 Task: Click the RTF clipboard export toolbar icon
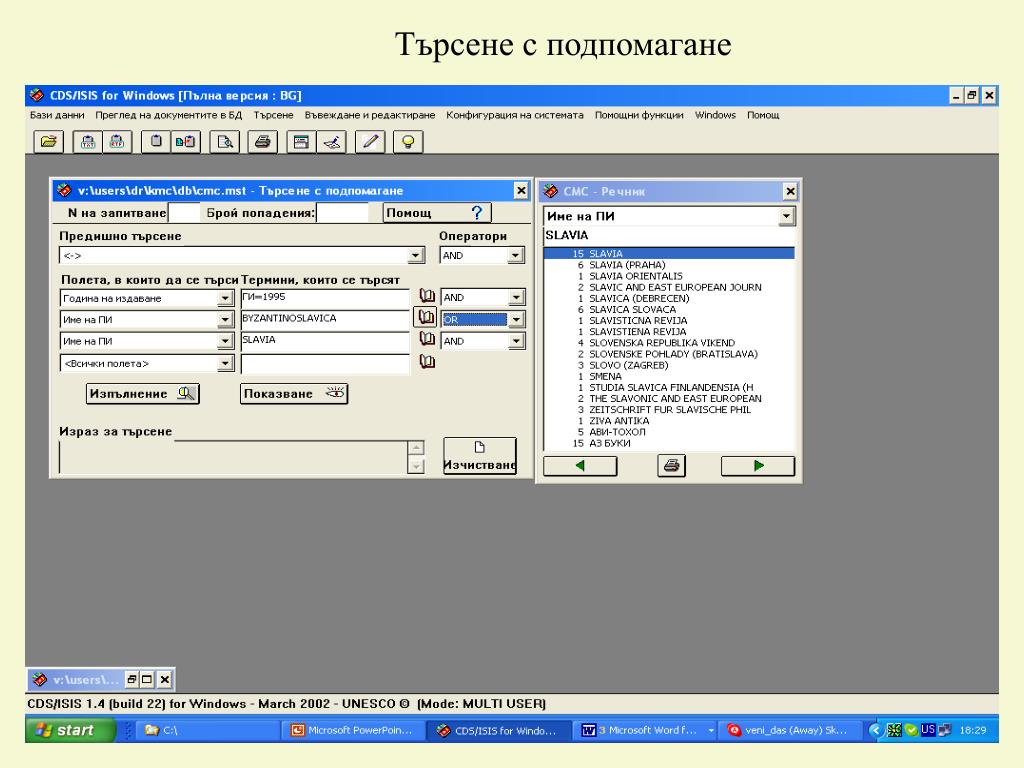117,141
